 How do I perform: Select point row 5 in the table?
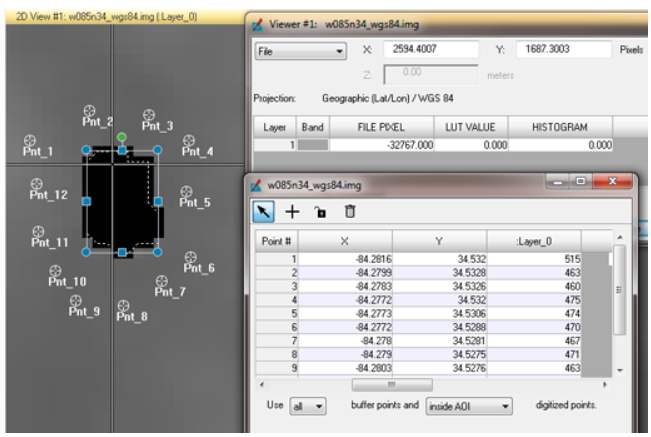(x=277, y=313)
